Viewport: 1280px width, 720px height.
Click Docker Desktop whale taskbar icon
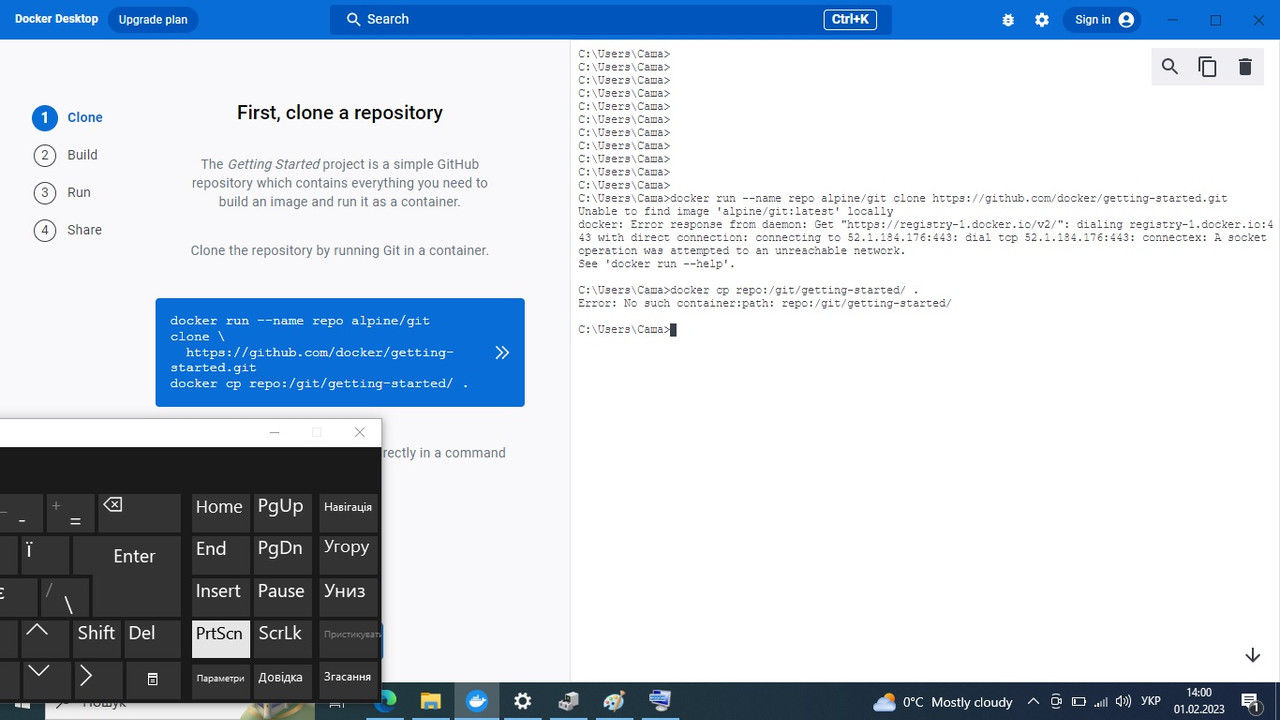tap(477, 701)
